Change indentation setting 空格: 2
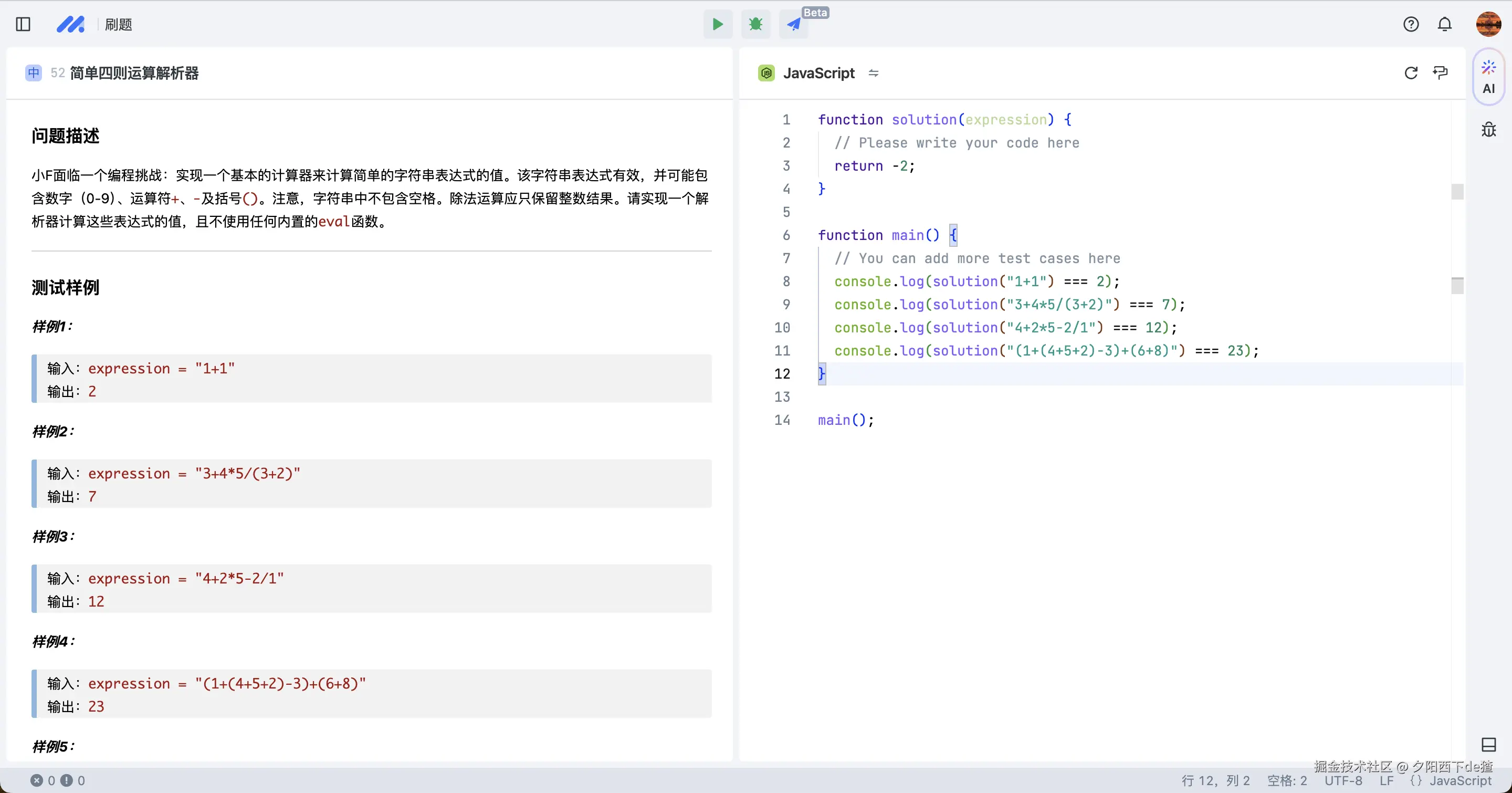Image resolution: width=1512 pixels, height=793 pixels. [1287, 781]
